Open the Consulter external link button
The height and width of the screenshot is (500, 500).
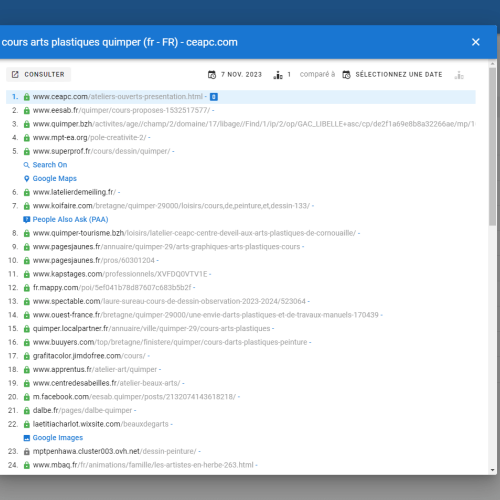[x=38, y=74]
